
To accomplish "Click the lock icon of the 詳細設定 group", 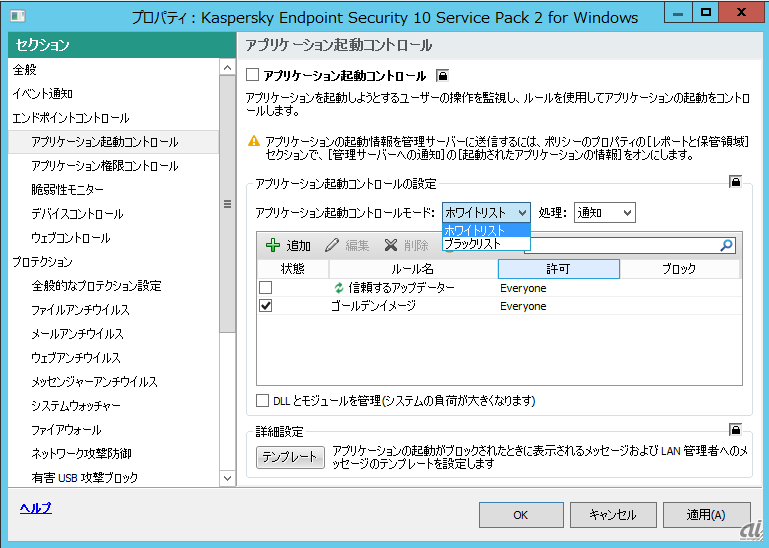I will 735,431.
